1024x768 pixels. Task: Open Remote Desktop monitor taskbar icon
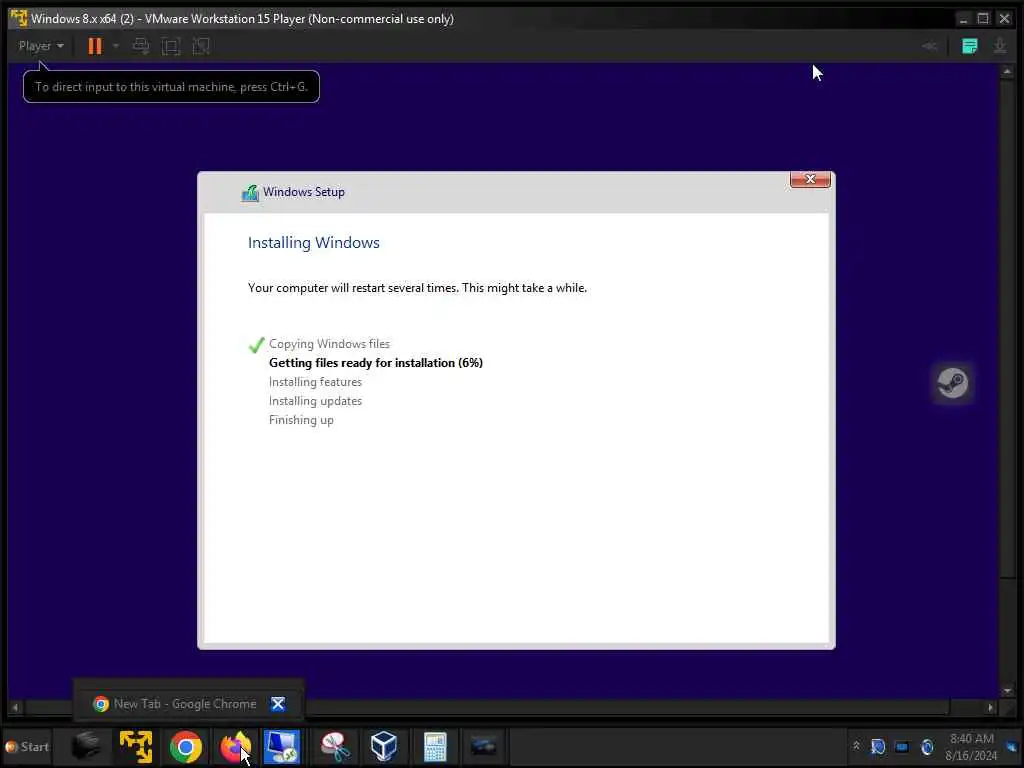pyautogui.click(x=281, y=746)
